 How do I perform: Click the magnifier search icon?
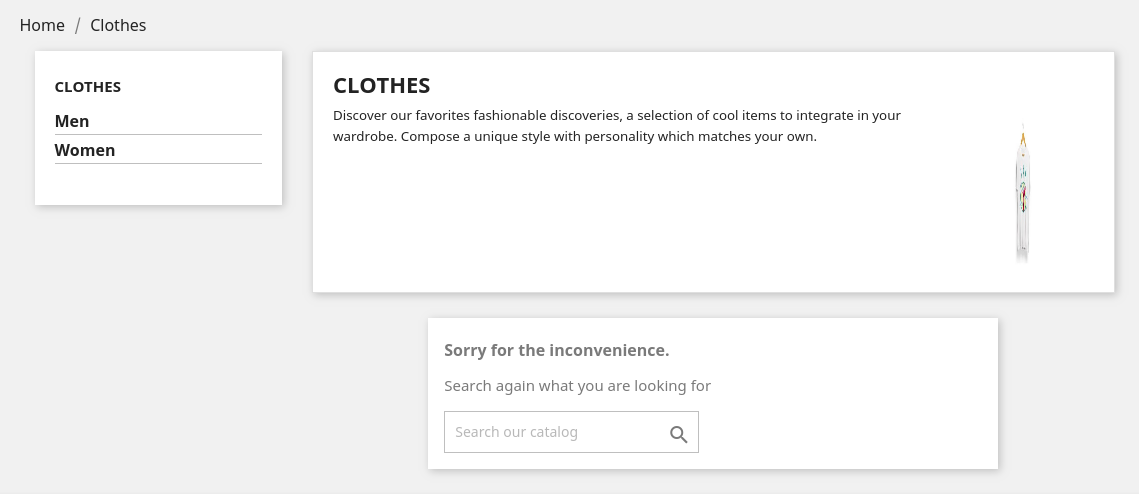pyautogui.click(x=678, y=434)
